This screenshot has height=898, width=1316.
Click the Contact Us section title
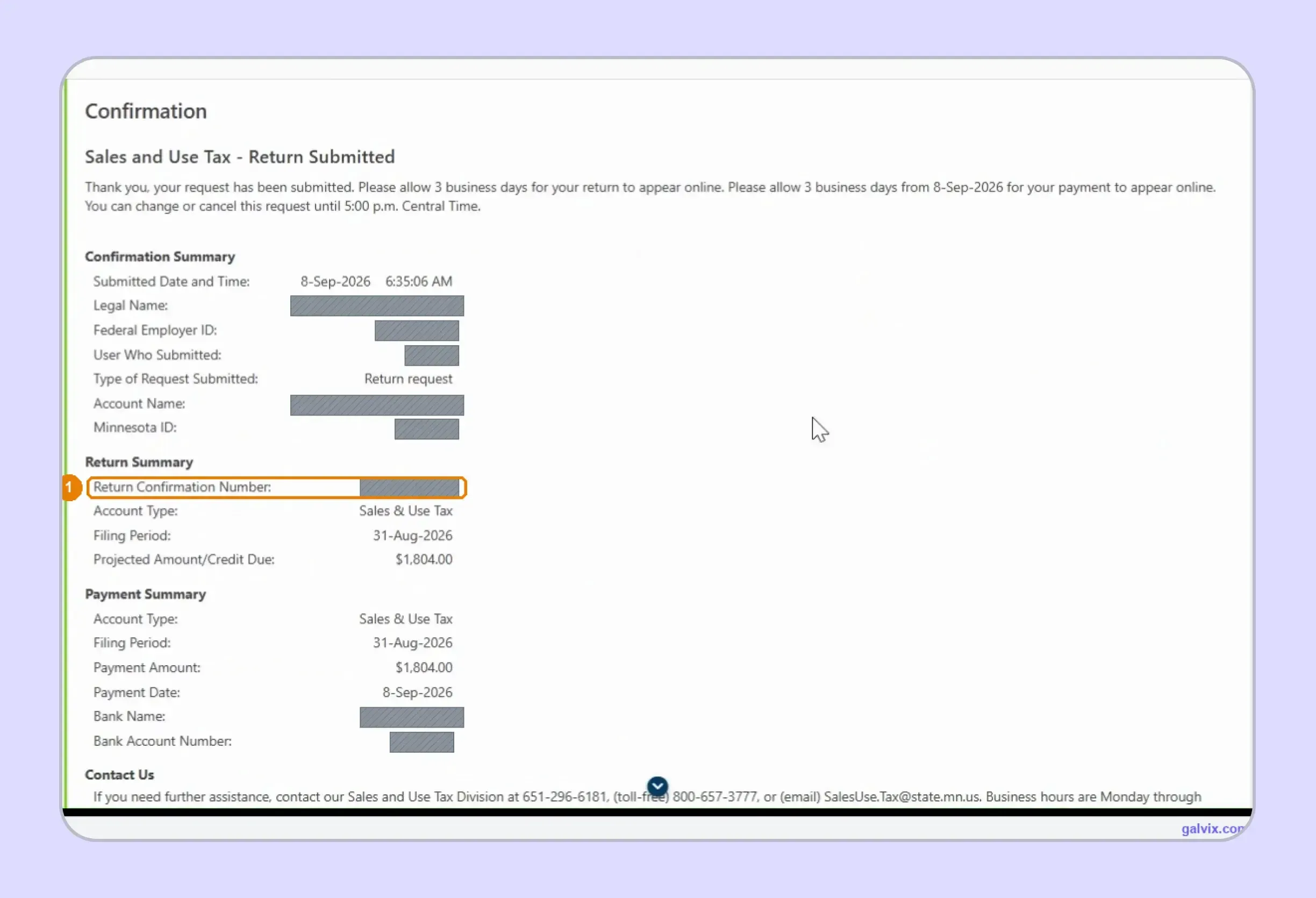tap(119, 775)
